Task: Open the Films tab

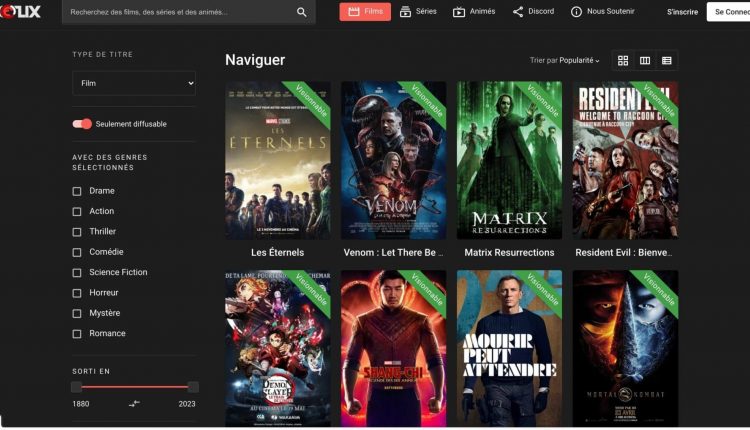Action: pyautogui.click(x=365, y=11)
